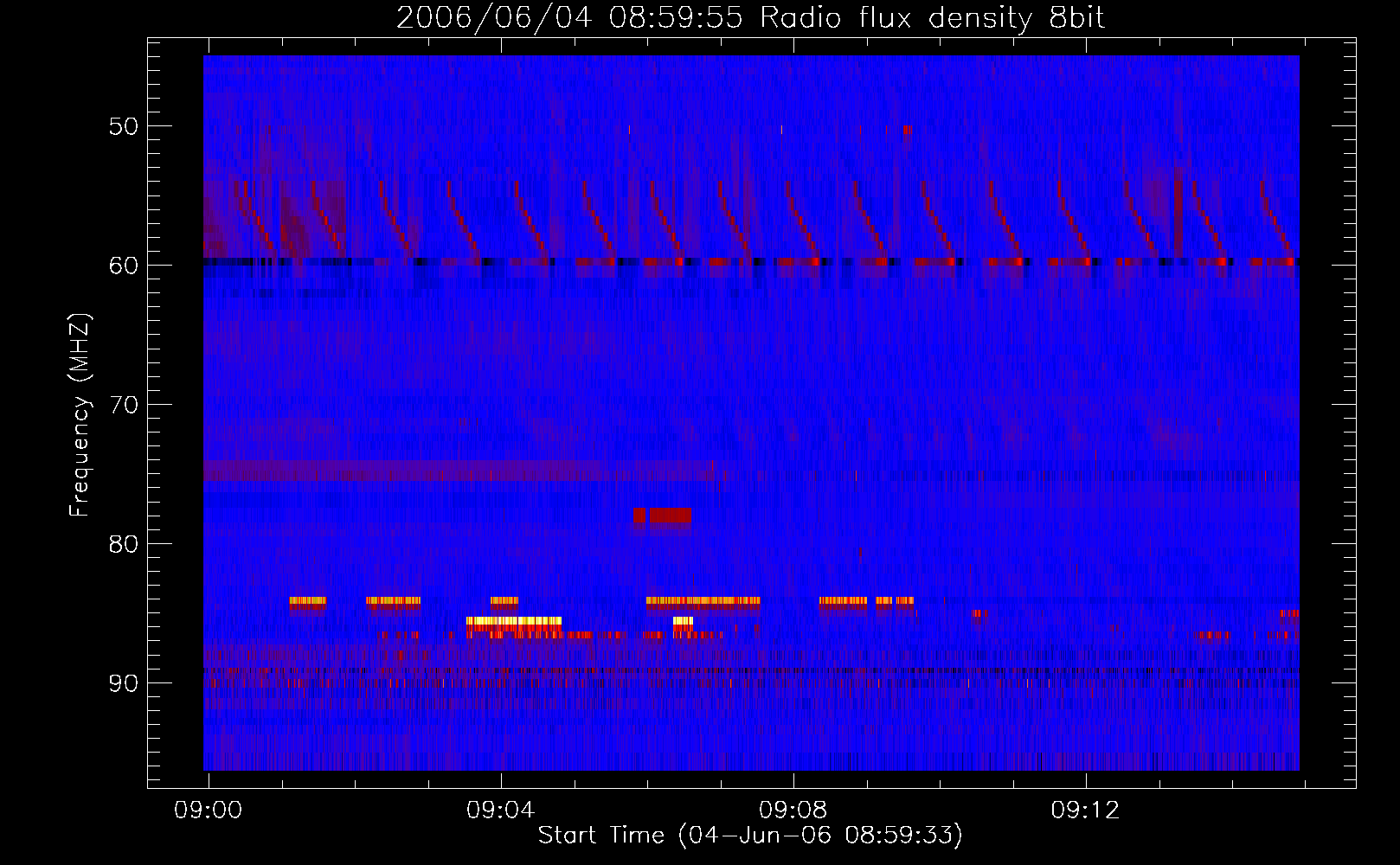Click the bright yellow-white burst near 85.5 MHz at 09:04
1400x865 pixels.
514,621
